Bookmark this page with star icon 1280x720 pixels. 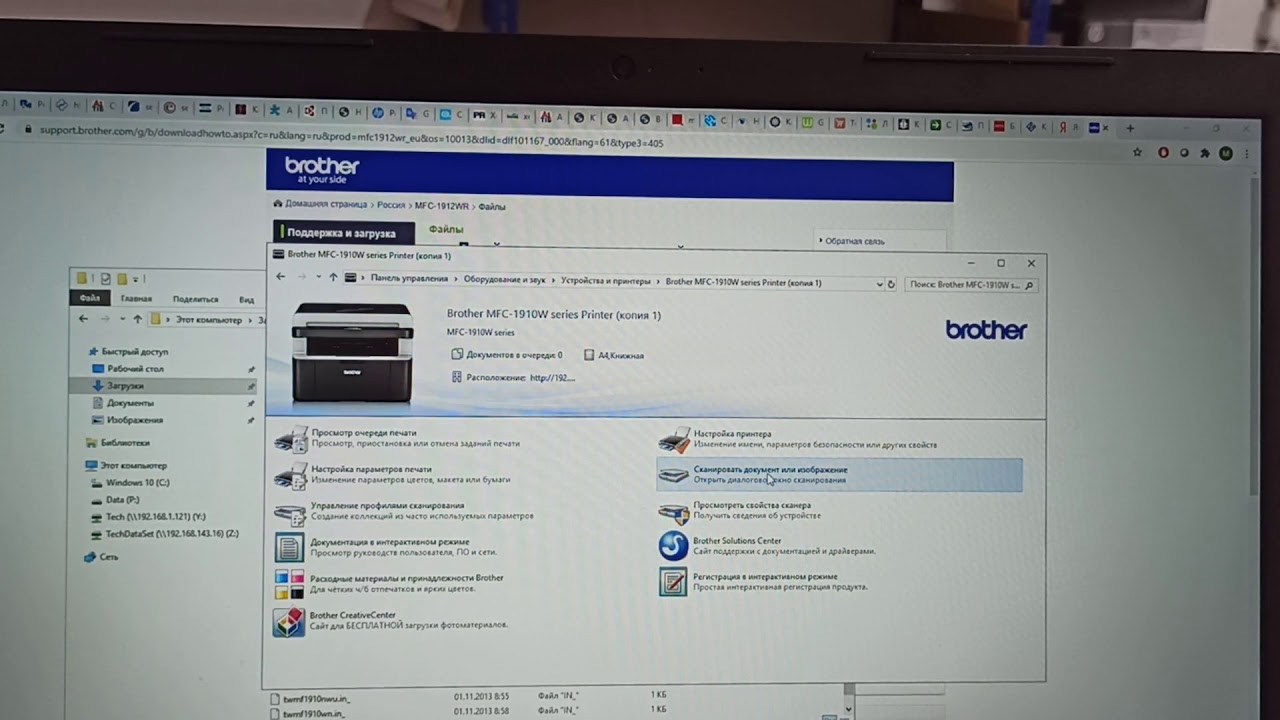tap(1137, 152)
